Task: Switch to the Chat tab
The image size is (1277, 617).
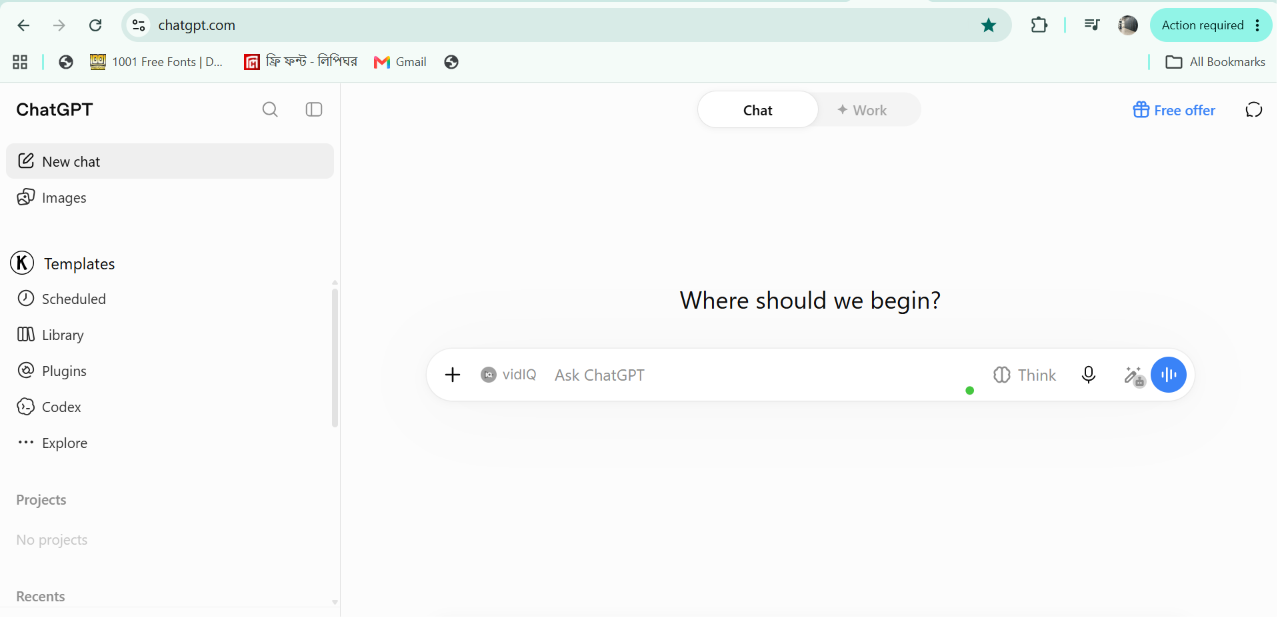Action: [x=758, y=110]
